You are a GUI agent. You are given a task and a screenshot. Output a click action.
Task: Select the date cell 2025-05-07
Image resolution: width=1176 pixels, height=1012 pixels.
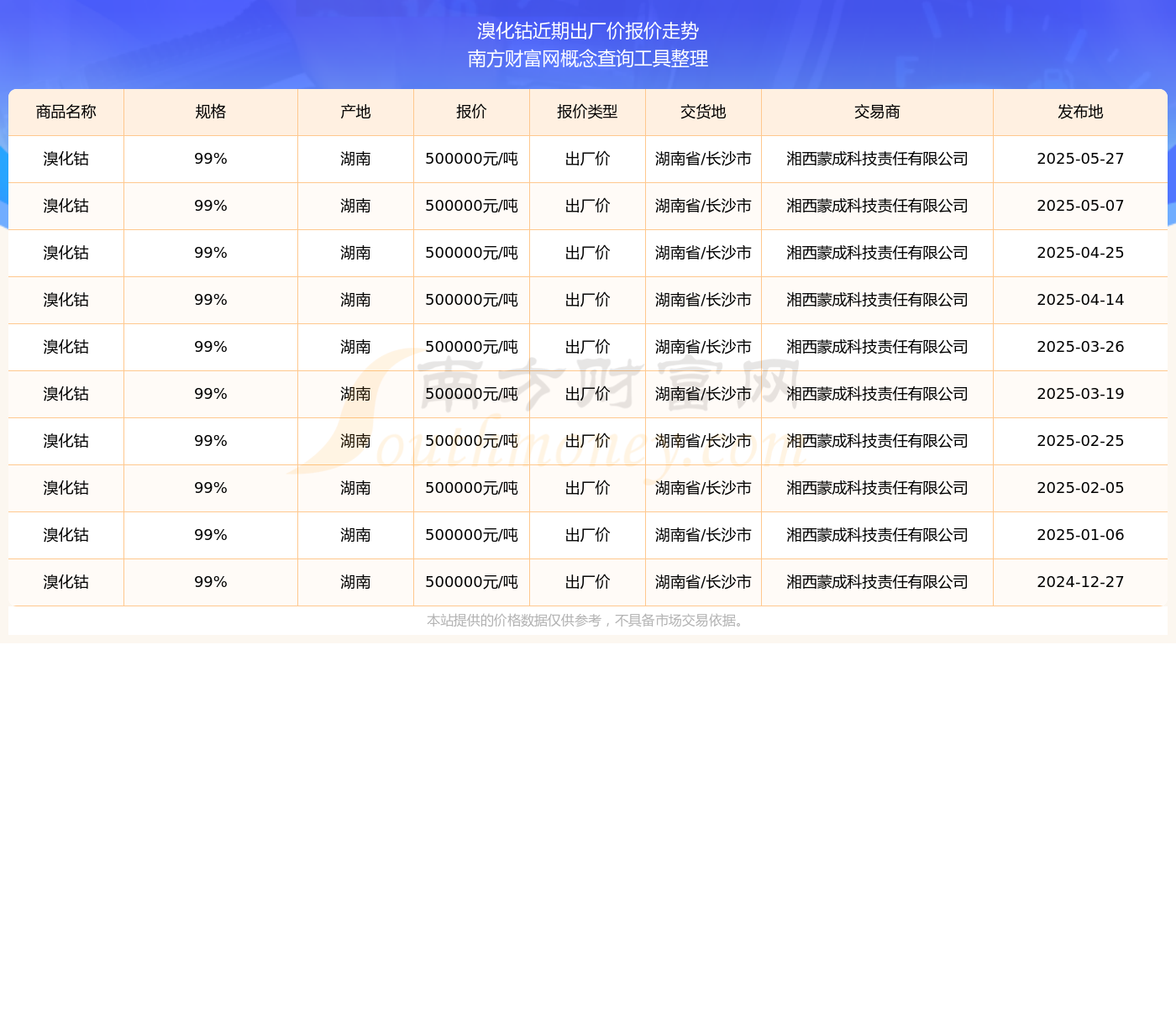pyautogui.click(x=1080, y=206)
